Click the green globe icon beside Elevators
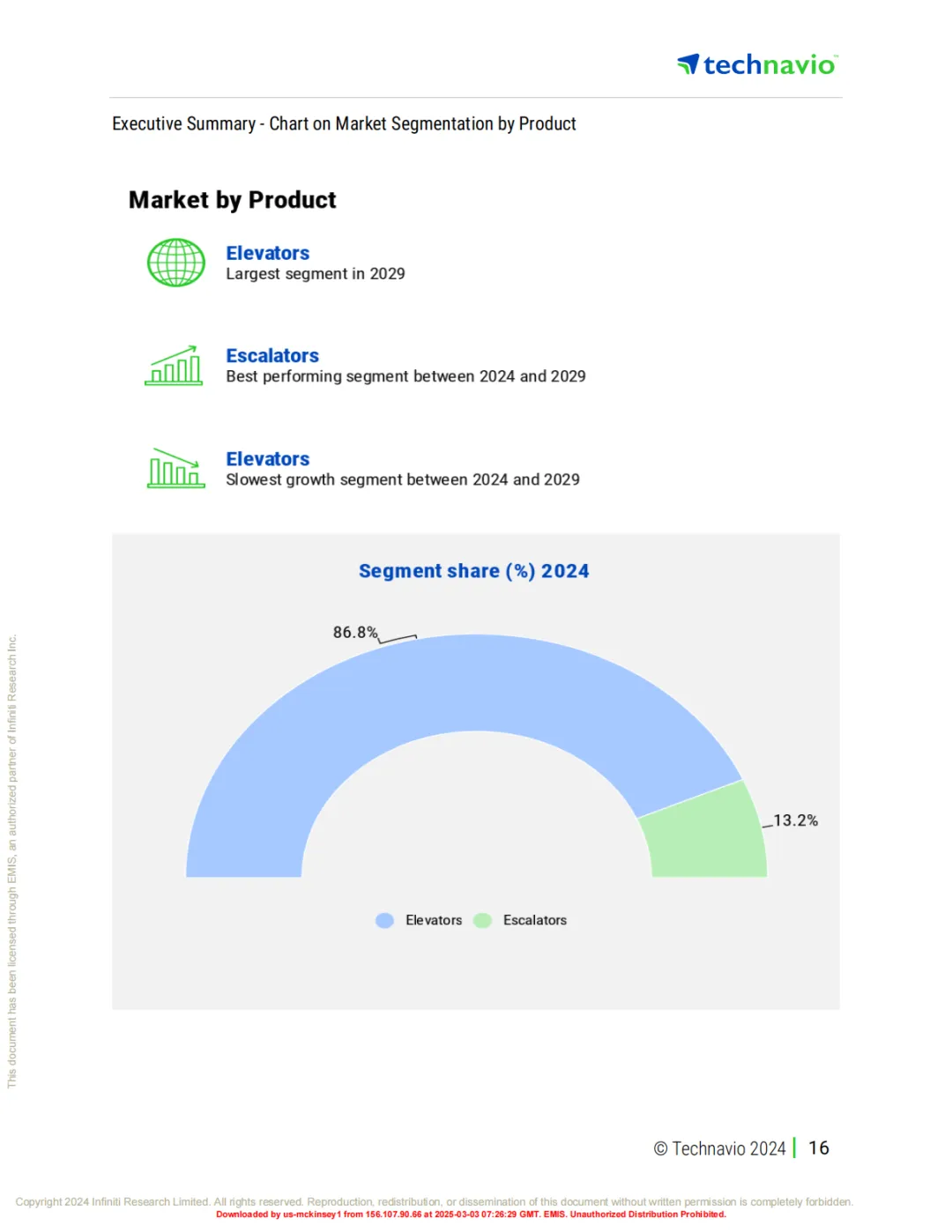The image size is (952, 1232). tap(176, 263)
